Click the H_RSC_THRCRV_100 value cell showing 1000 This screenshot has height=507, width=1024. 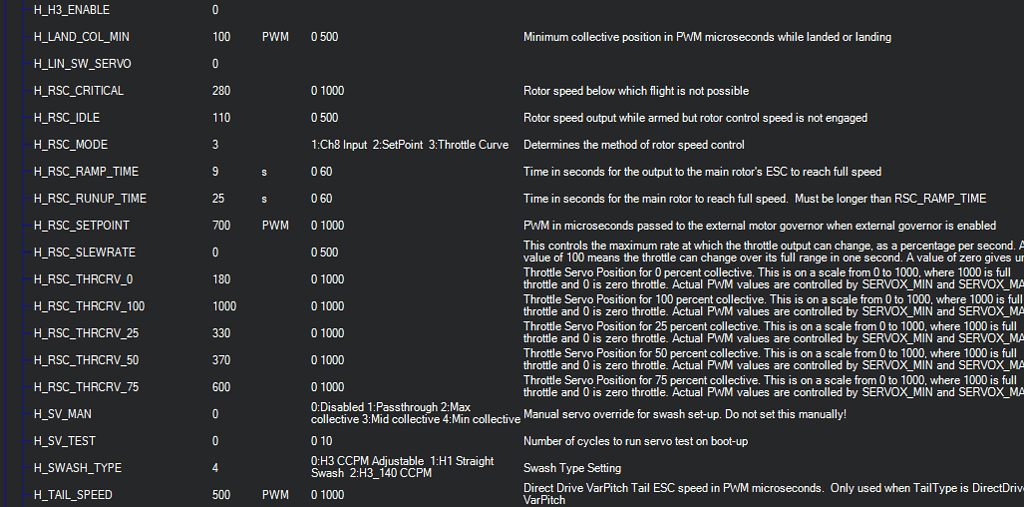224,306
